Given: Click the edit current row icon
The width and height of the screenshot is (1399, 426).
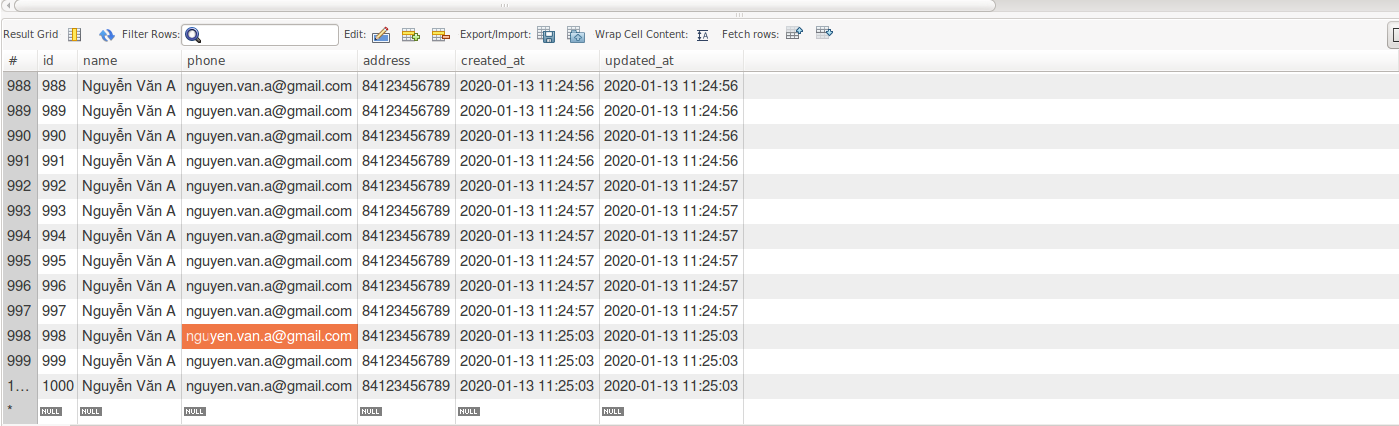Looking at the screenshot, I should 380,34.
